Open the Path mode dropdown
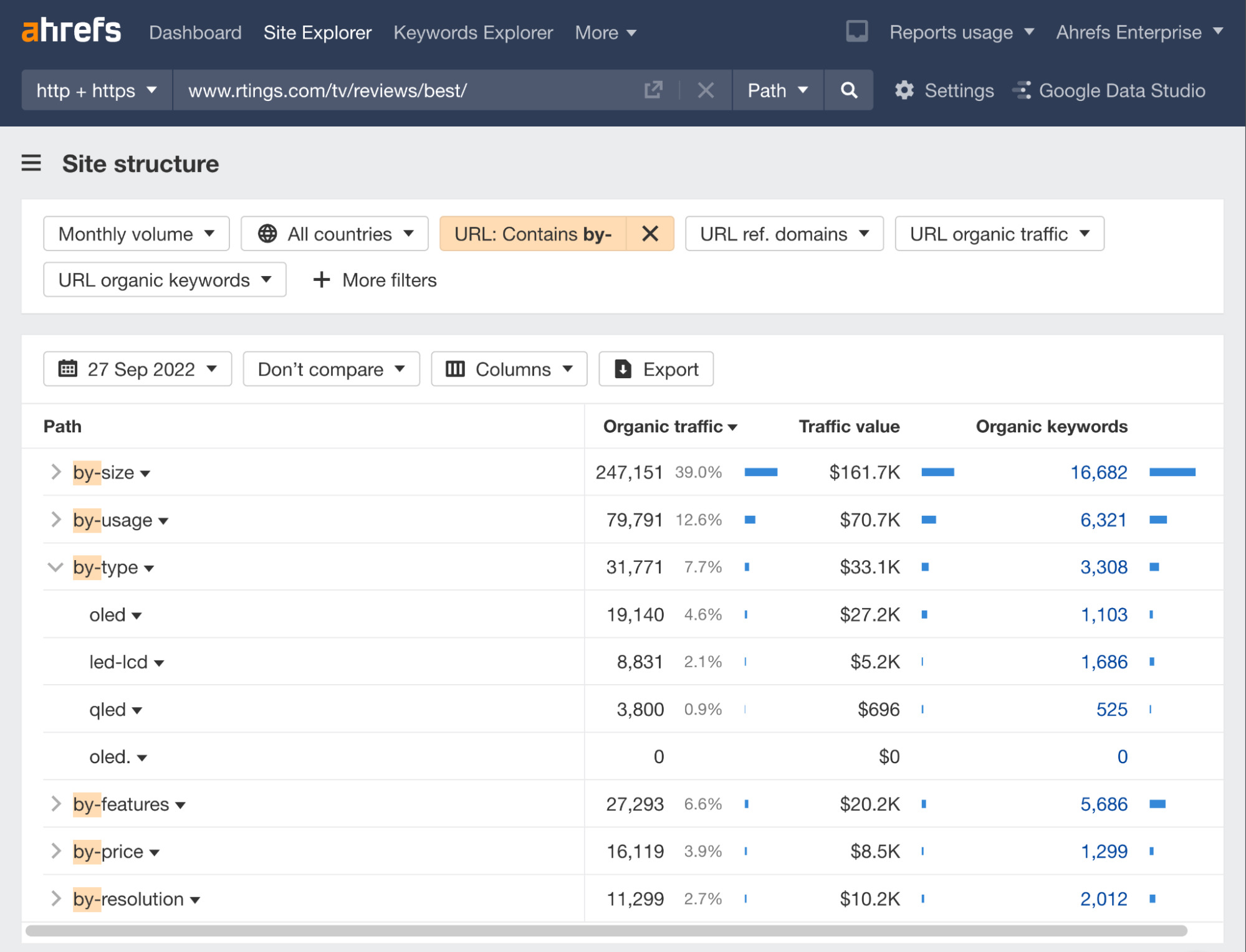Image resolution: width=1246 pixels, height=952 pixels. coord(777,90)
